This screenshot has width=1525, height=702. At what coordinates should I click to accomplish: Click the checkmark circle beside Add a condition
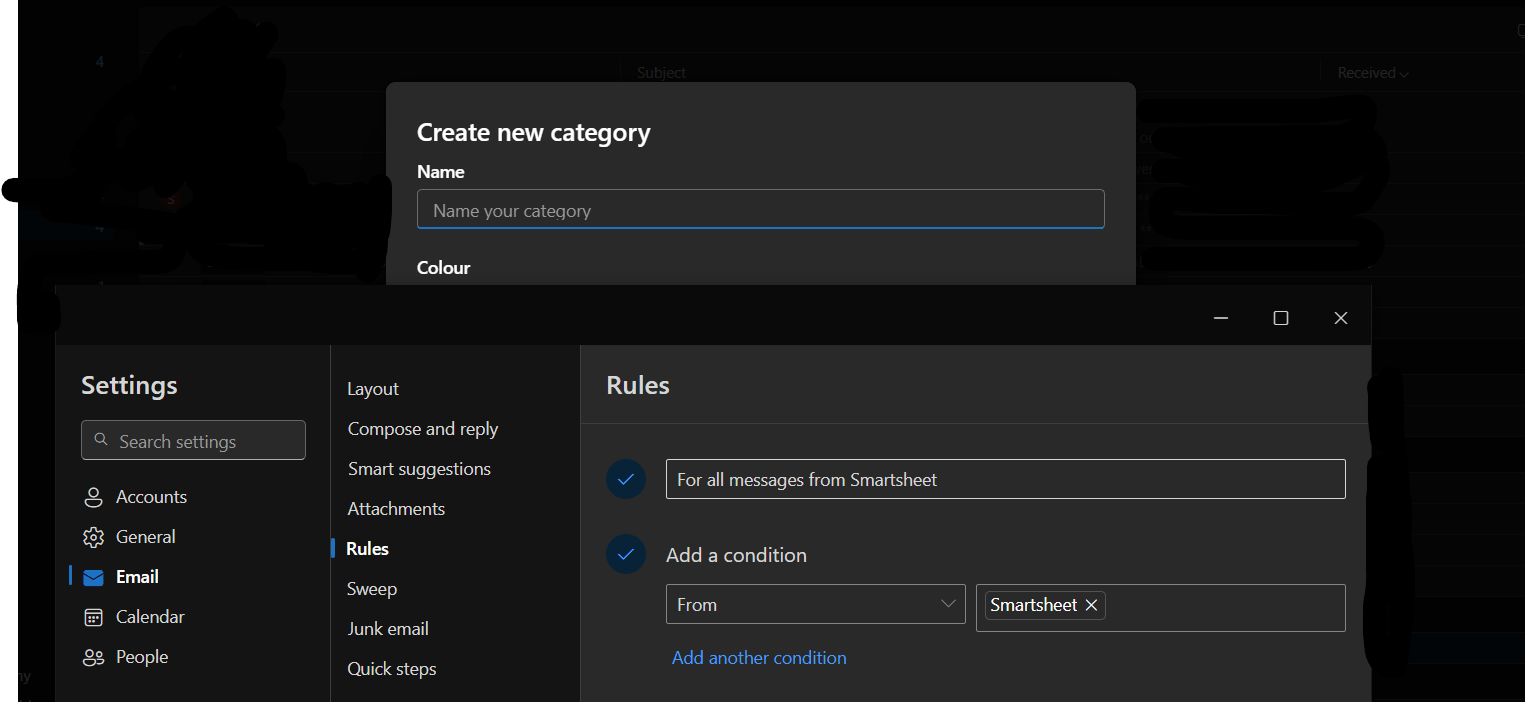coord(626,554)
